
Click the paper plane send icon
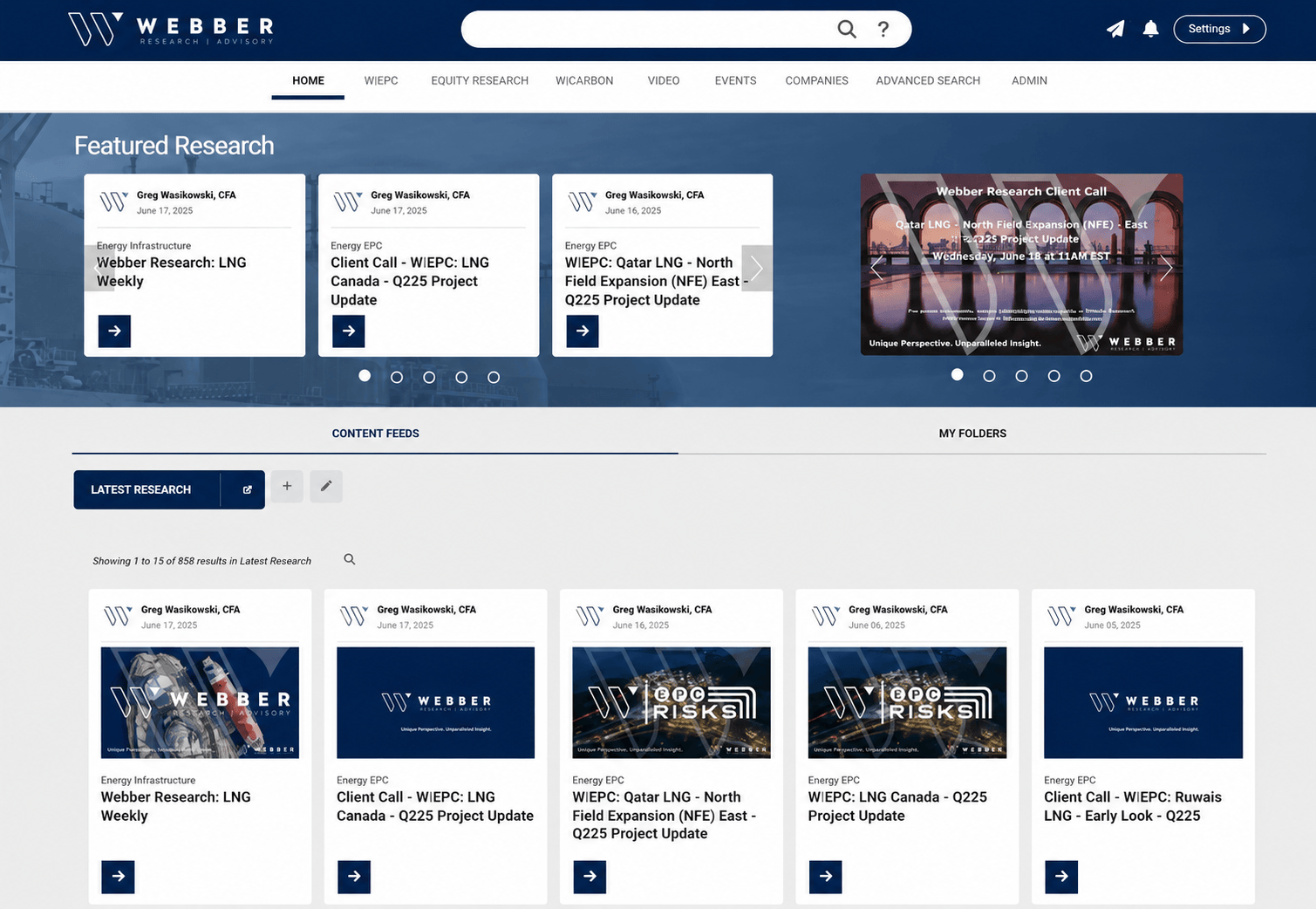click(x=1115, y=29)
